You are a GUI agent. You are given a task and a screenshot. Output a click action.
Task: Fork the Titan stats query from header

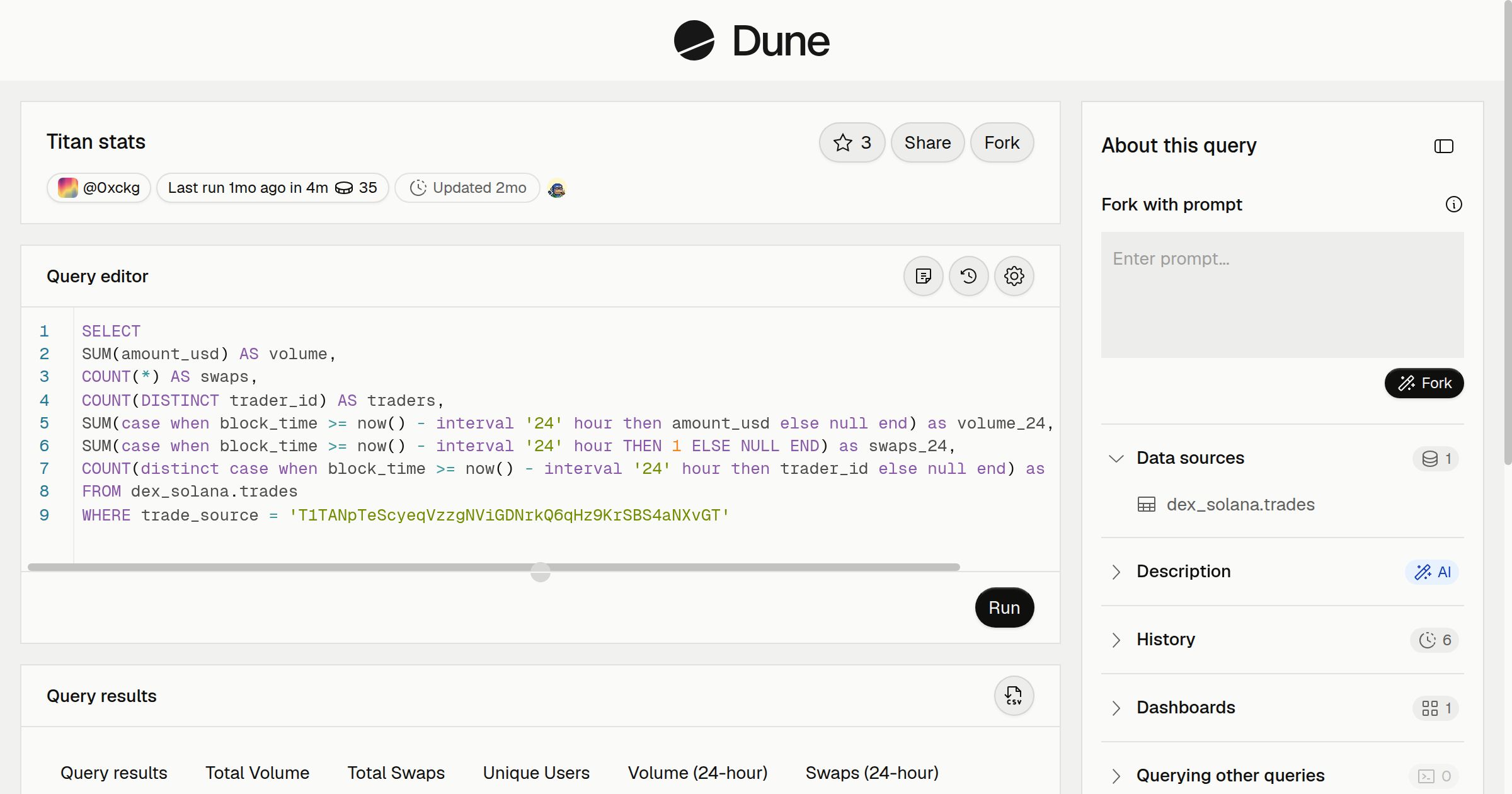1002,142
